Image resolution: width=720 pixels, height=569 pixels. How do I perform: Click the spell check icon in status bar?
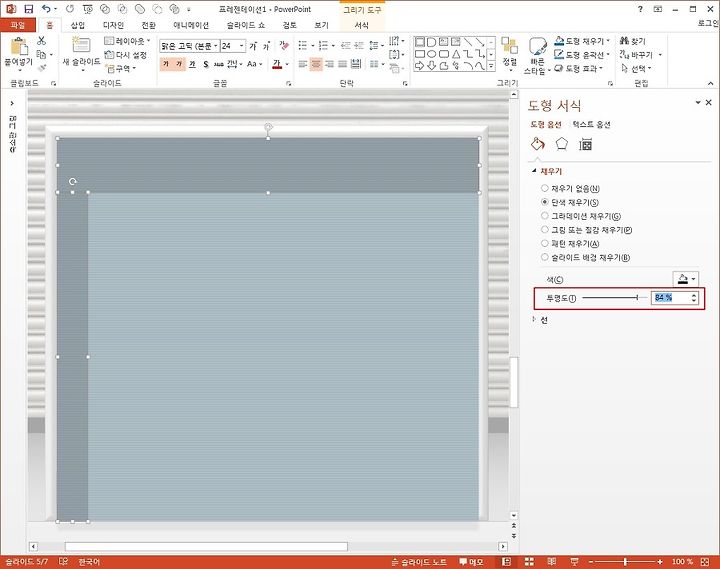pyautogui.click(x=63, y=562)
